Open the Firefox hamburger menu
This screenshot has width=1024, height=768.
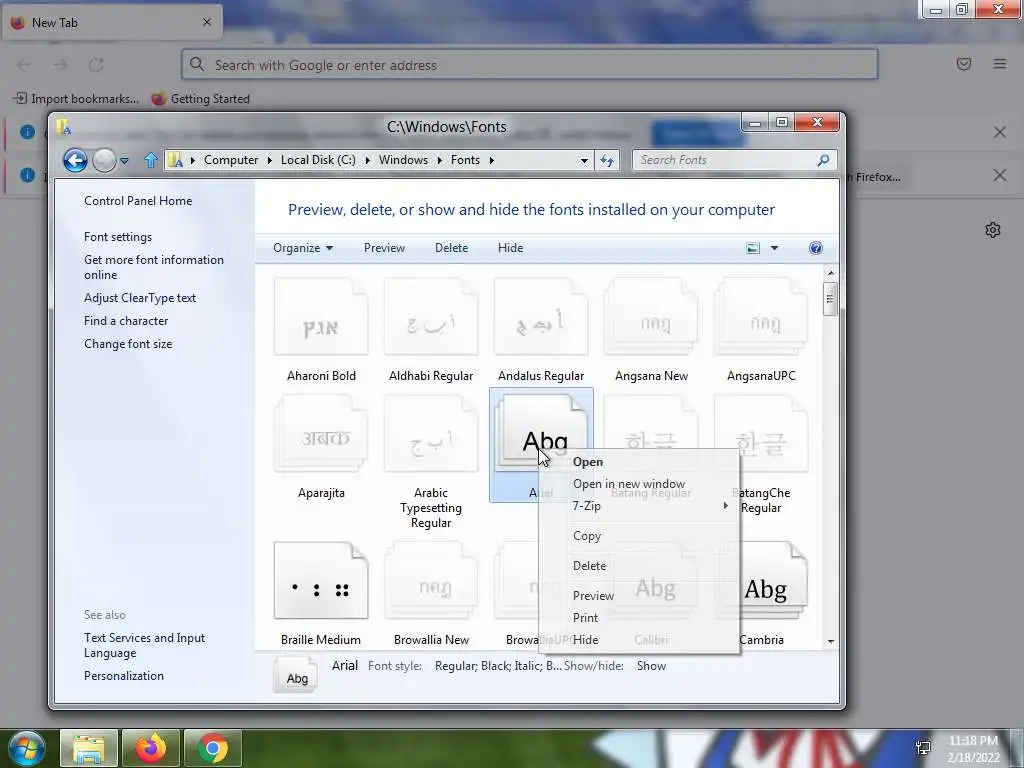(1000, 64)
